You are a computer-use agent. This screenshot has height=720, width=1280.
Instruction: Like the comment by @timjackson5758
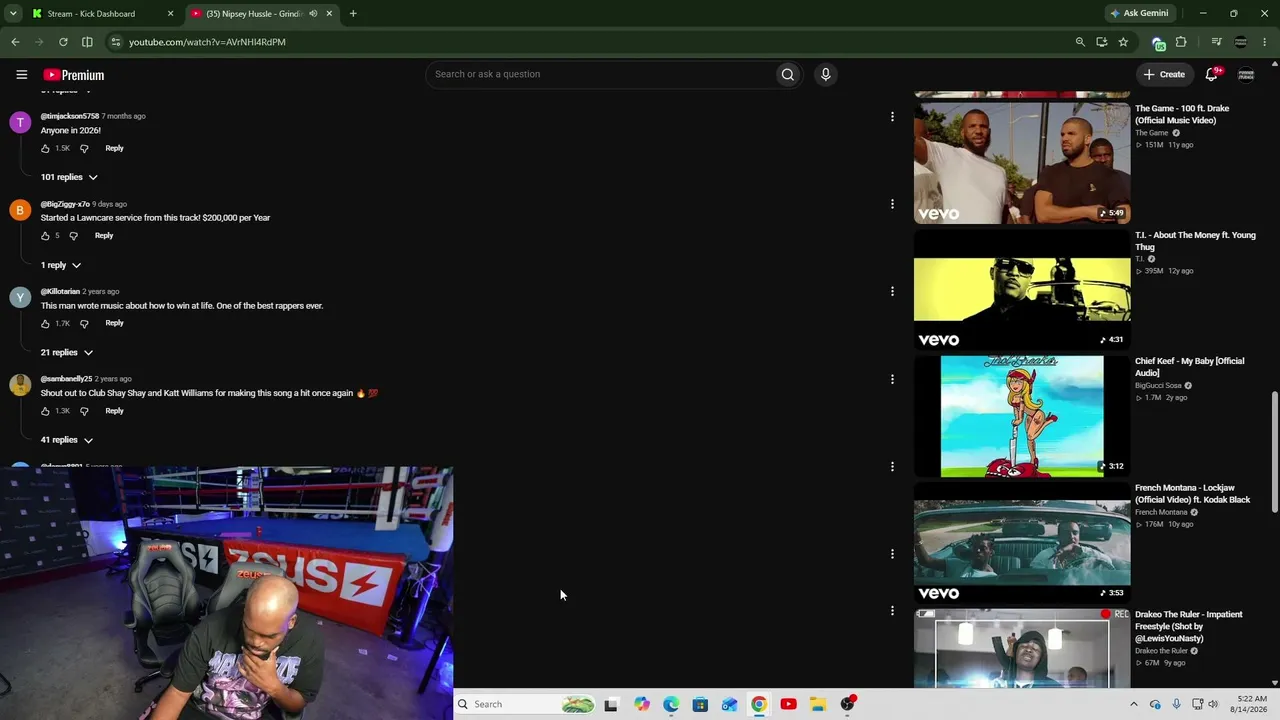pos(45,148)
